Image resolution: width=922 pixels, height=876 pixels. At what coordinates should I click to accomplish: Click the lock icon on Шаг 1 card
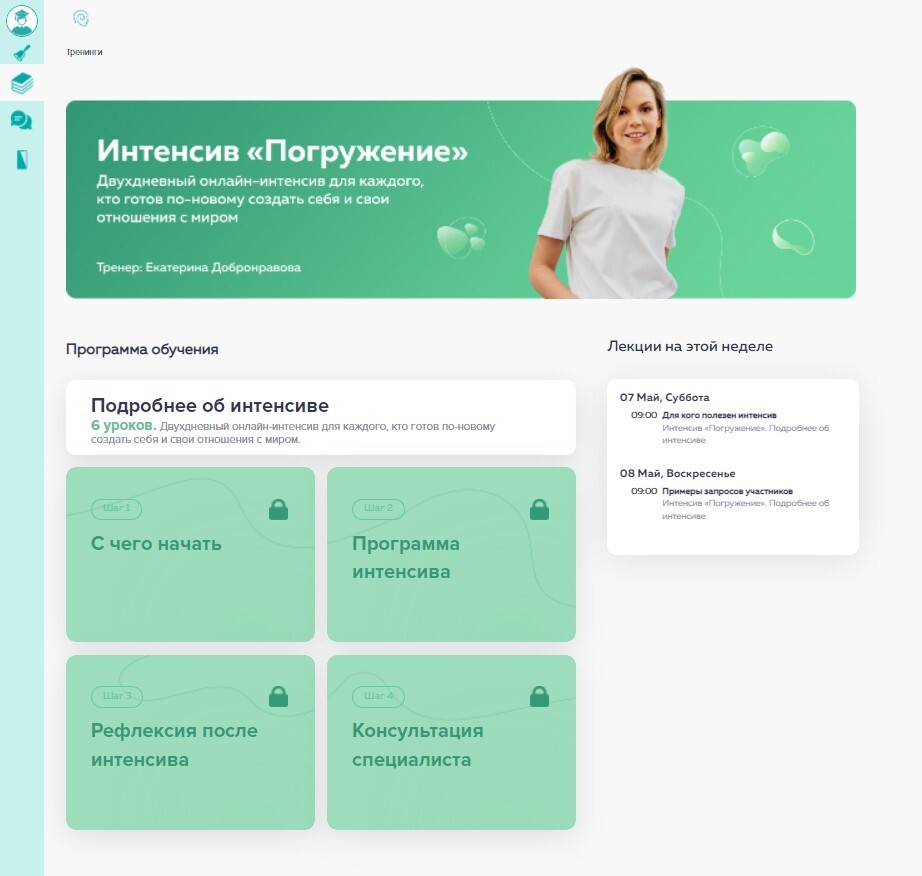pyautogui.click(x=278, y=510)
